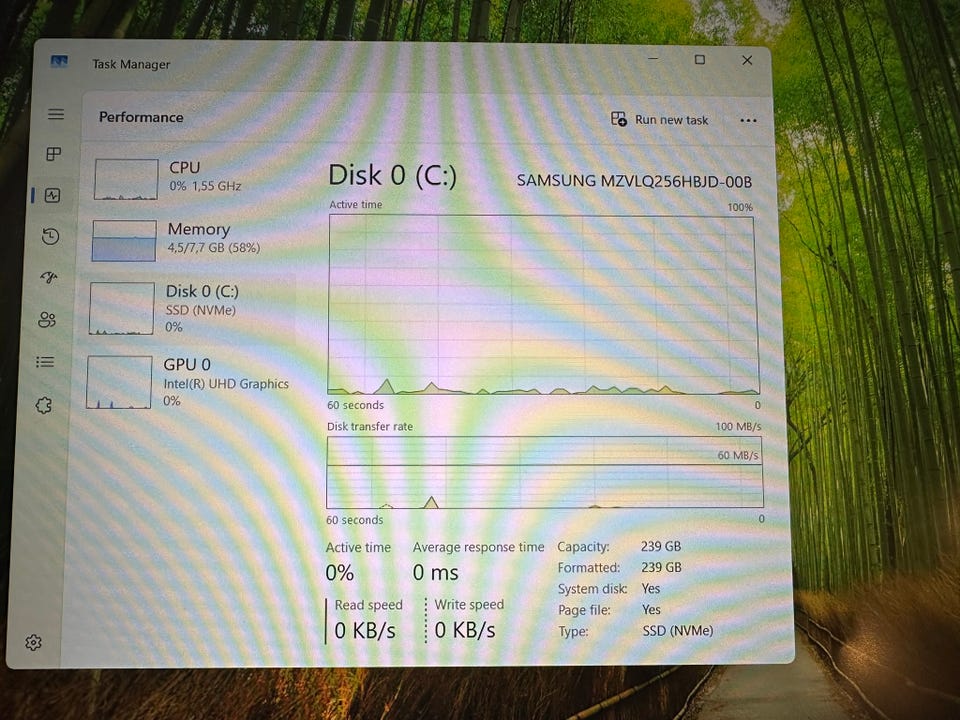Viewport: 960px width, 720px height.
Task: Select the Memory performance item
Action: (x=189, y=240)
